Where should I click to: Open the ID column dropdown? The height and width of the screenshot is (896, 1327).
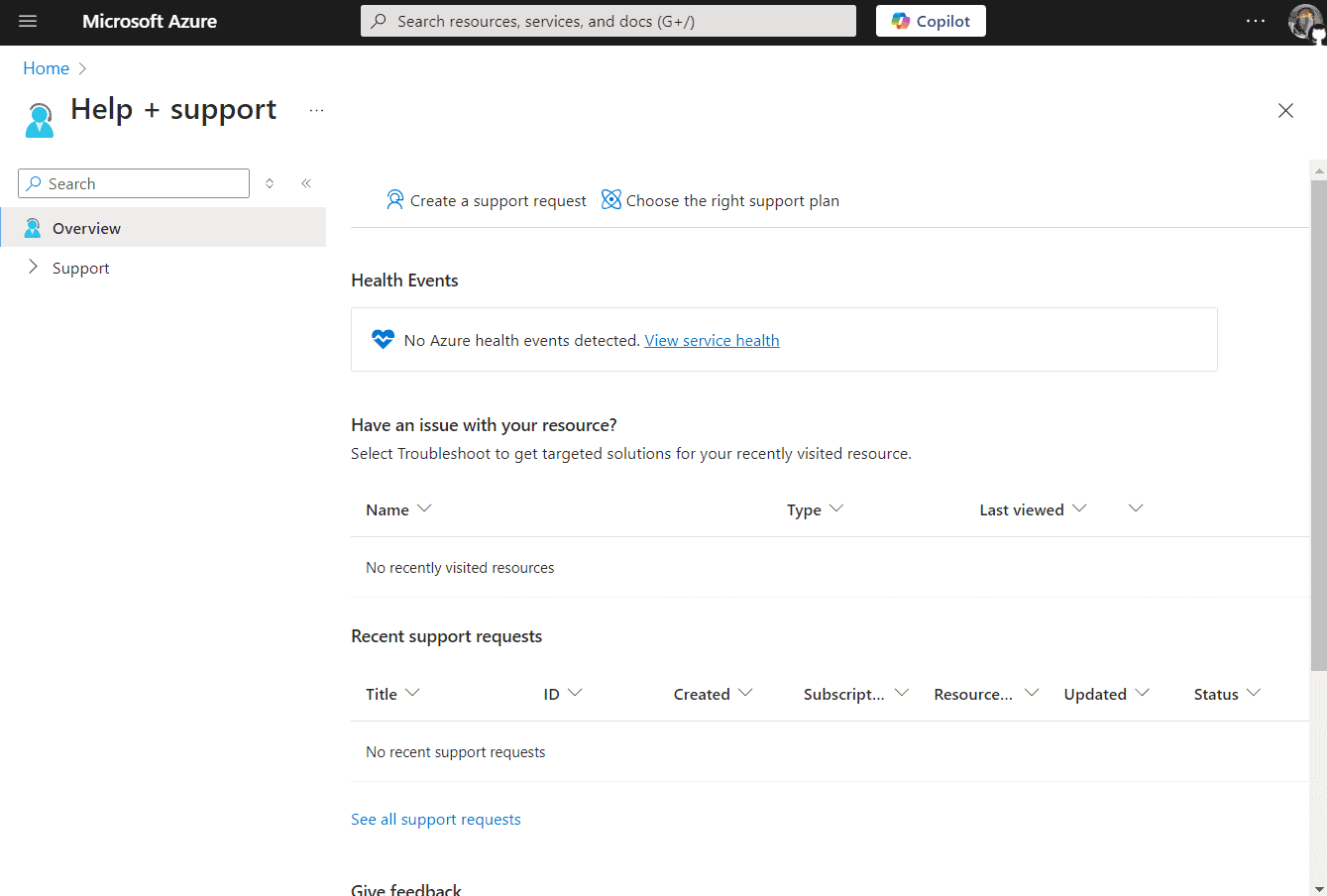[575, 693]
